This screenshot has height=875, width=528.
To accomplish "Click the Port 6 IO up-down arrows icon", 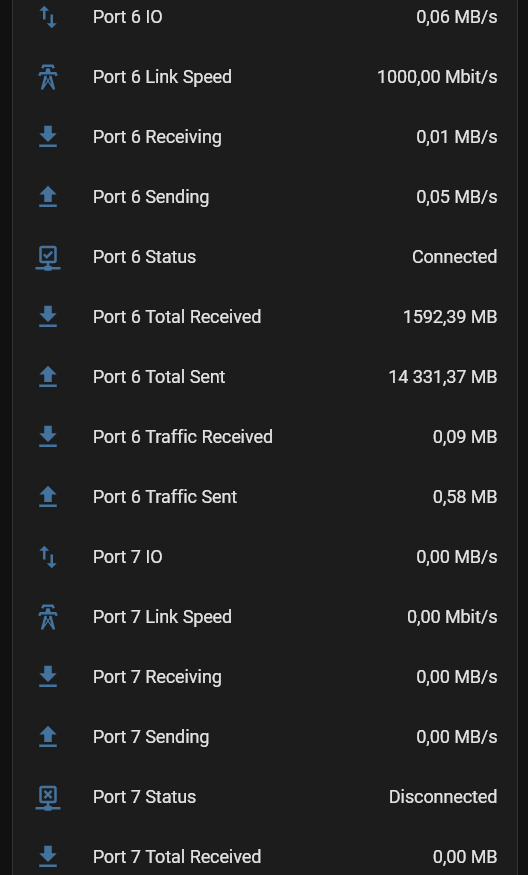I will [48, 17].
